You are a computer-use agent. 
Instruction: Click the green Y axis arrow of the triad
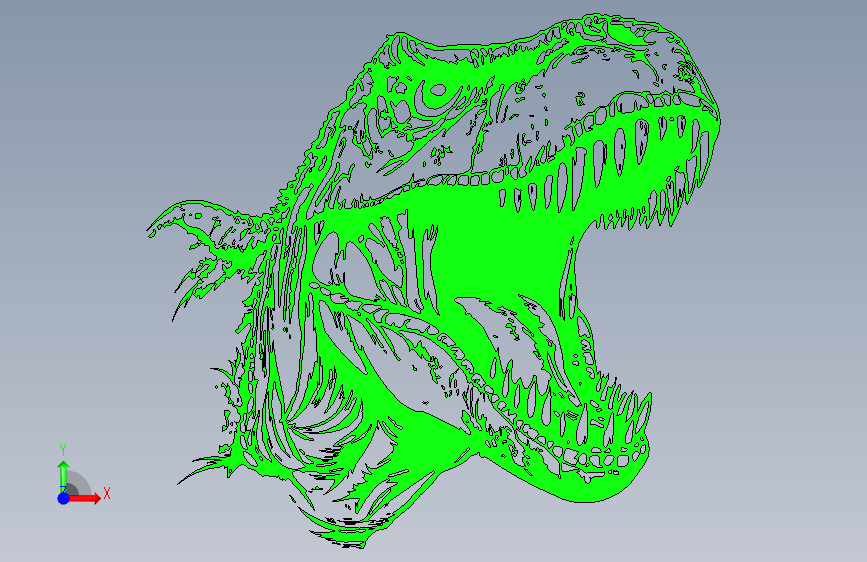63,476
